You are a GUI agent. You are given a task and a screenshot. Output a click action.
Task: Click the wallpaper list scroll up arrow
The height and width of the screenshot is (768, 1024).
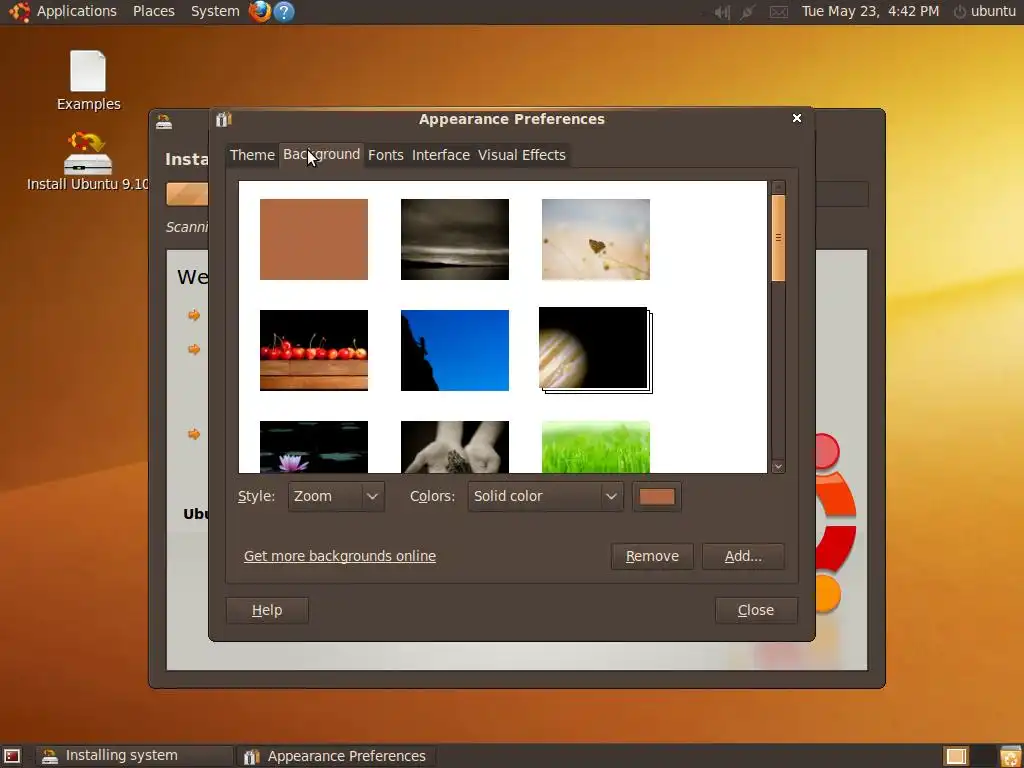coord(778,188)
